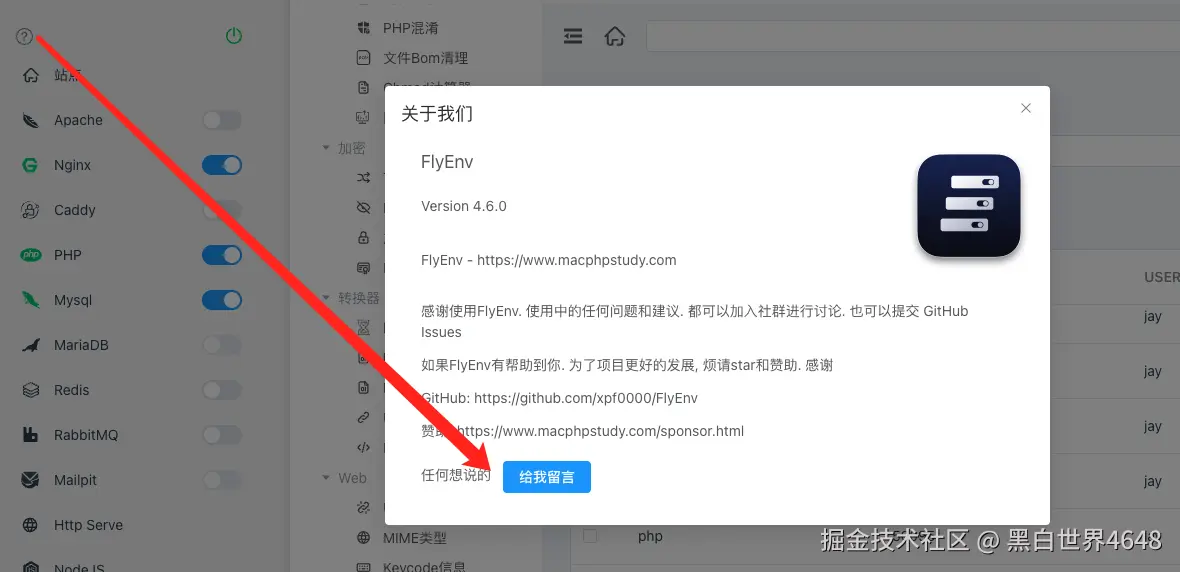Click the FlyEnv app logo in dialog
This screenshot has width=1180, height=572.
(x=969, y=205)
